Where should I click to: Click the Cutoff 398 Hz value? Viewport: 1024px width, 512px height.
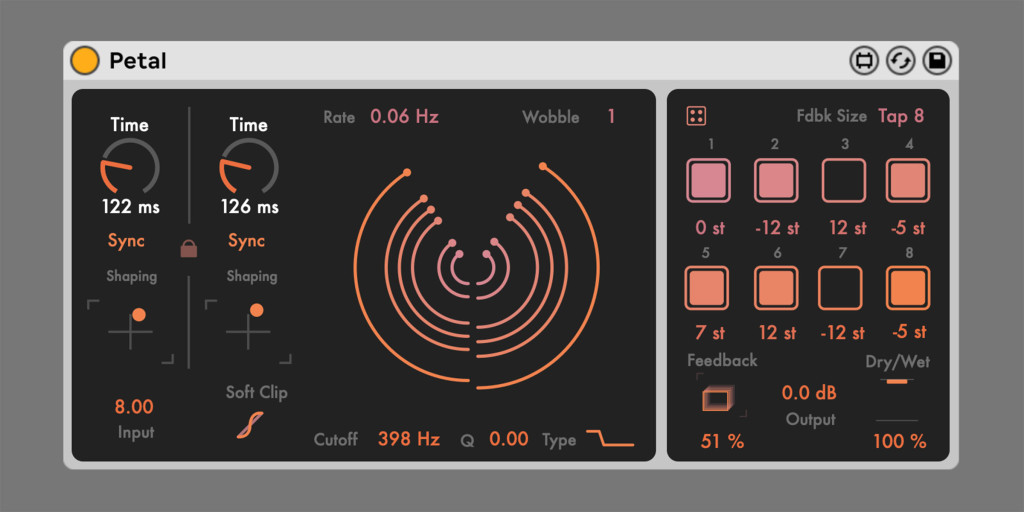409,439
